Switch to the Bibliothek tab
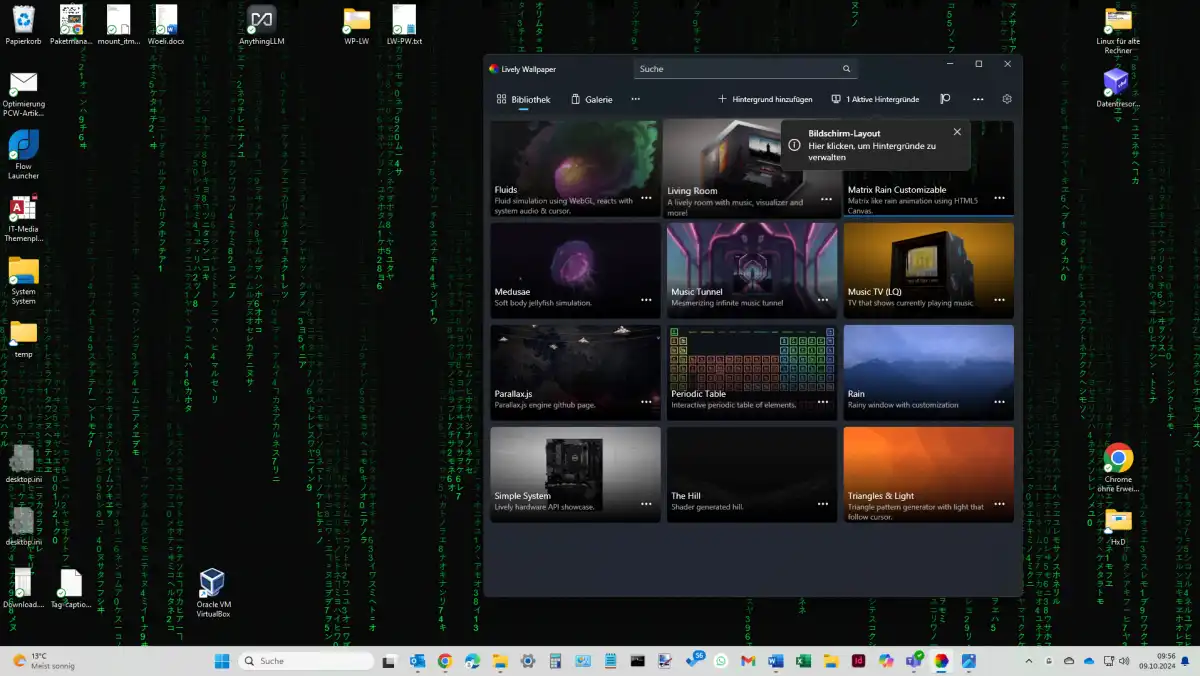 [523, 99]
